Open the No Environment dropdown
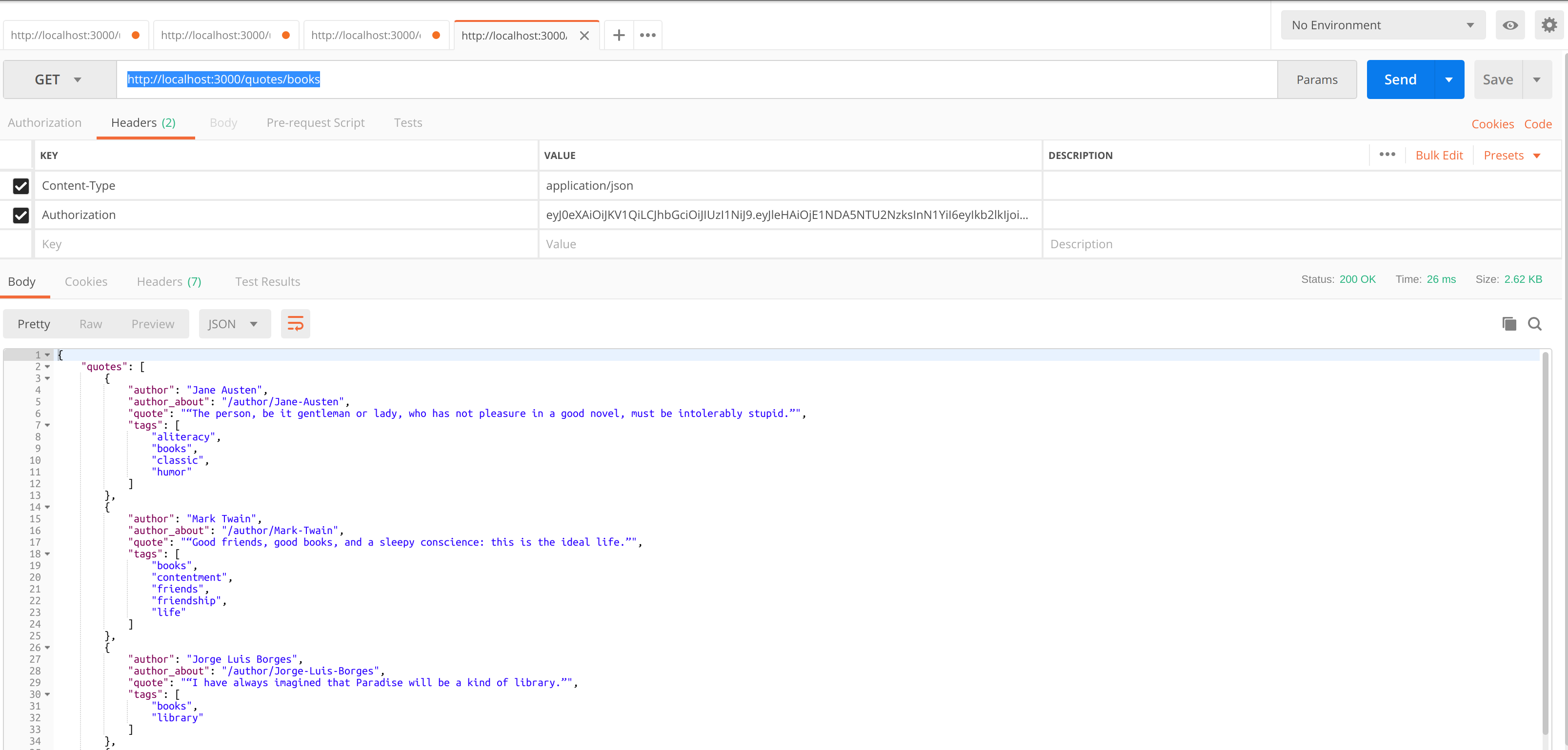The height and width of the screenshot is (750, 1568). tap(1383, 25)
